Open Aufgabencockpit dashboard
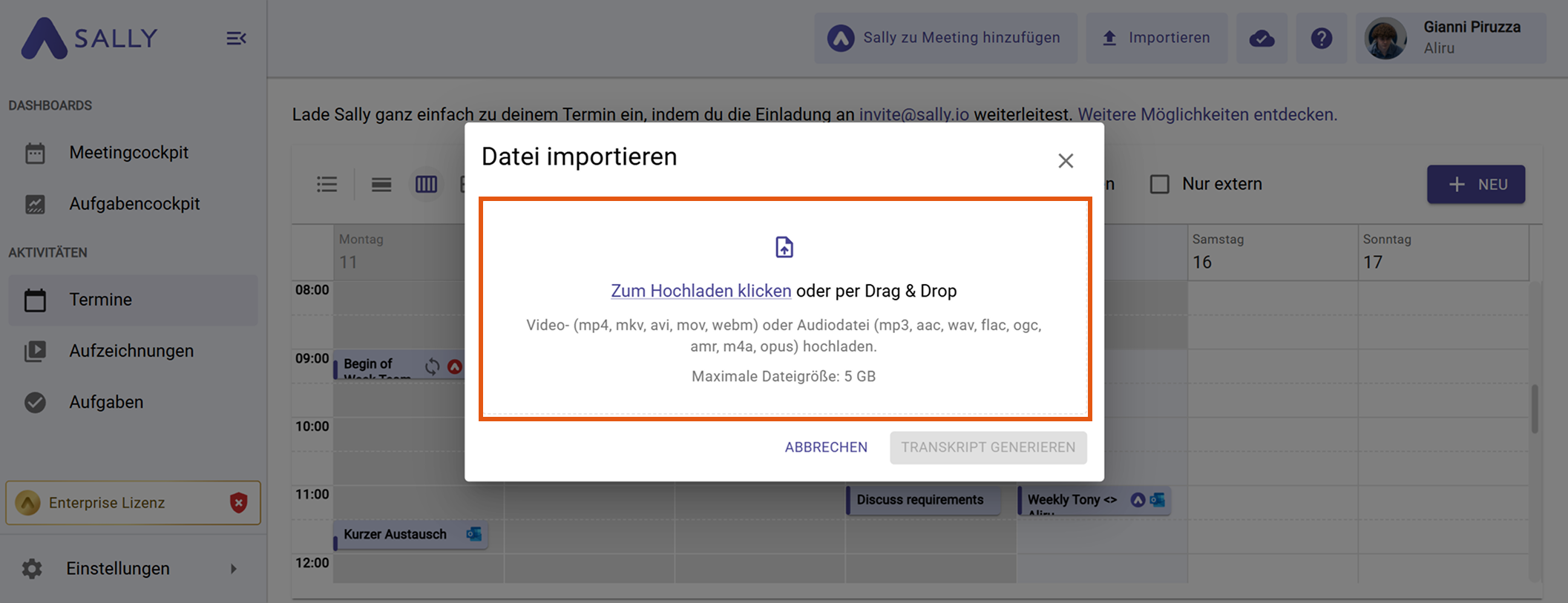 coord(133,204)
